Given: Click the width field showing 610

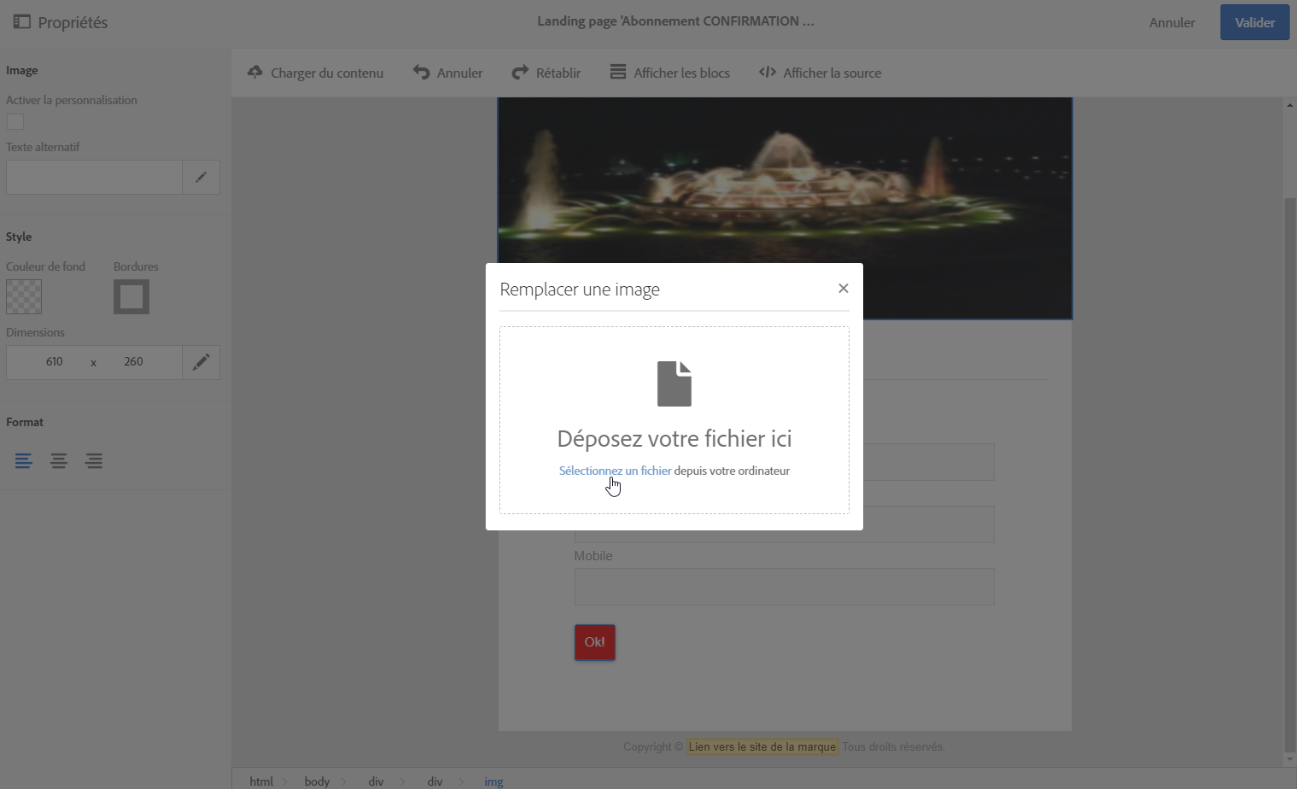Looking at the screenshot, I should [54, 362].
